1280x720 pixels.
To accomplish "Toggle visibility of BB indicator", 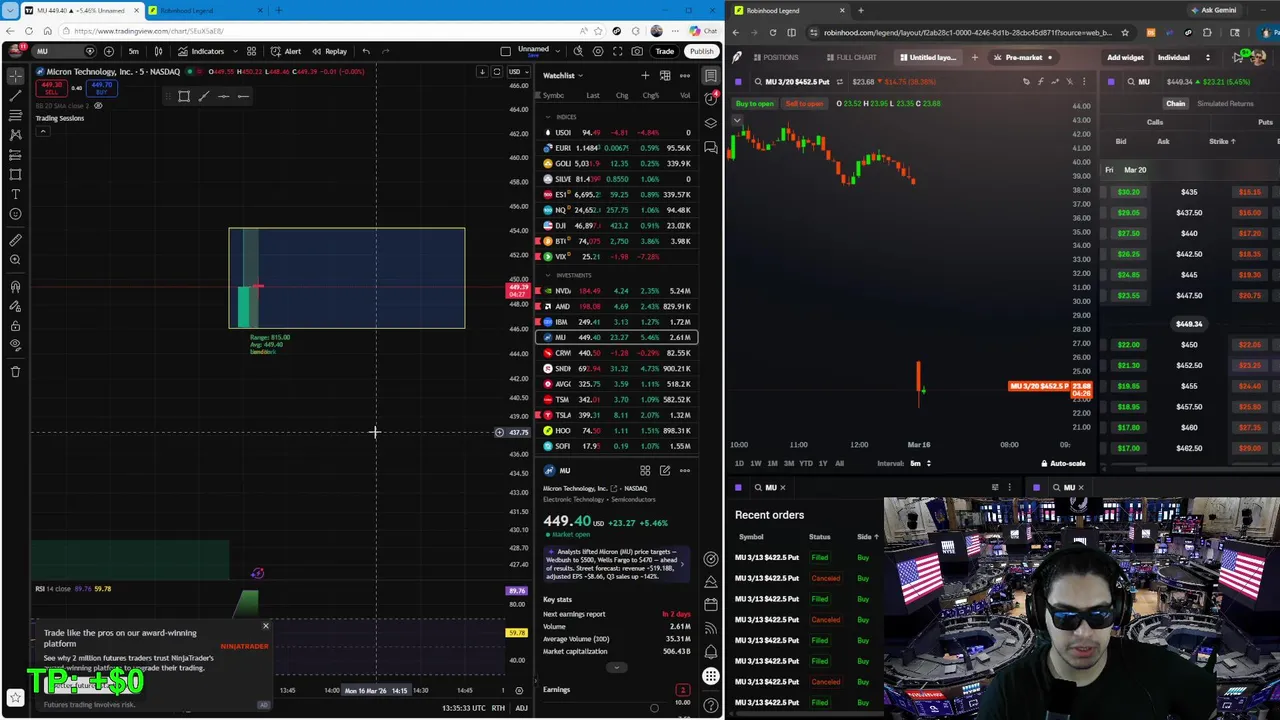I will pos(98,106).
